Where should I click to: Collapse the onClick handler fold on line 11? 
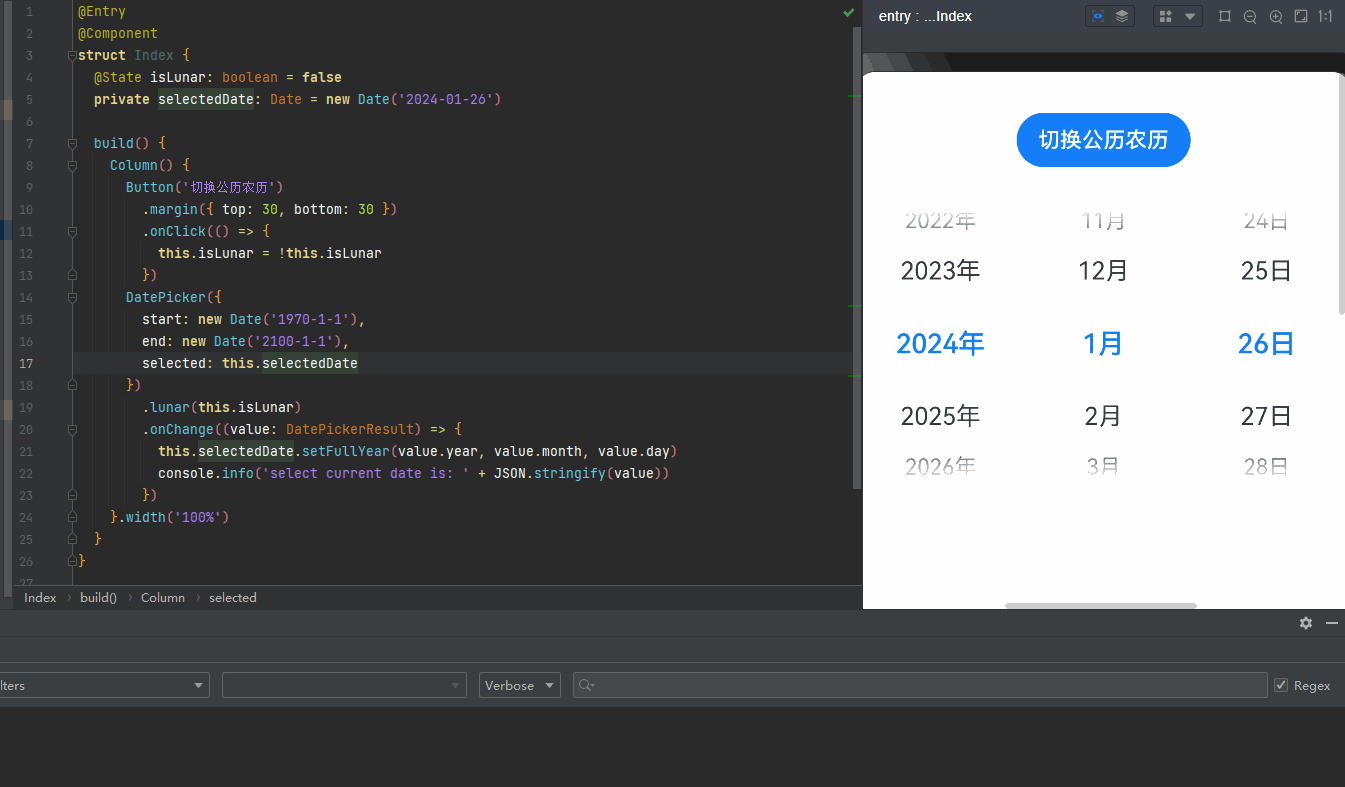pyautogui.click(x=72, y=231)
